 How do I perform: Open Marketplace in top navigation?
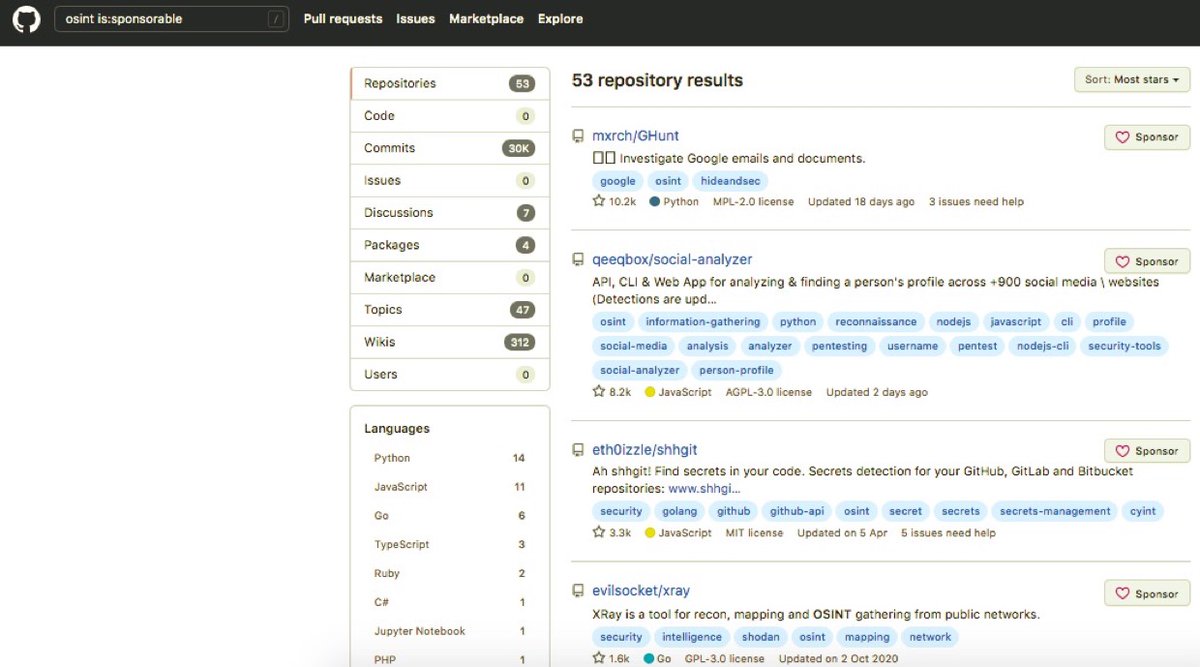[486, 19]
